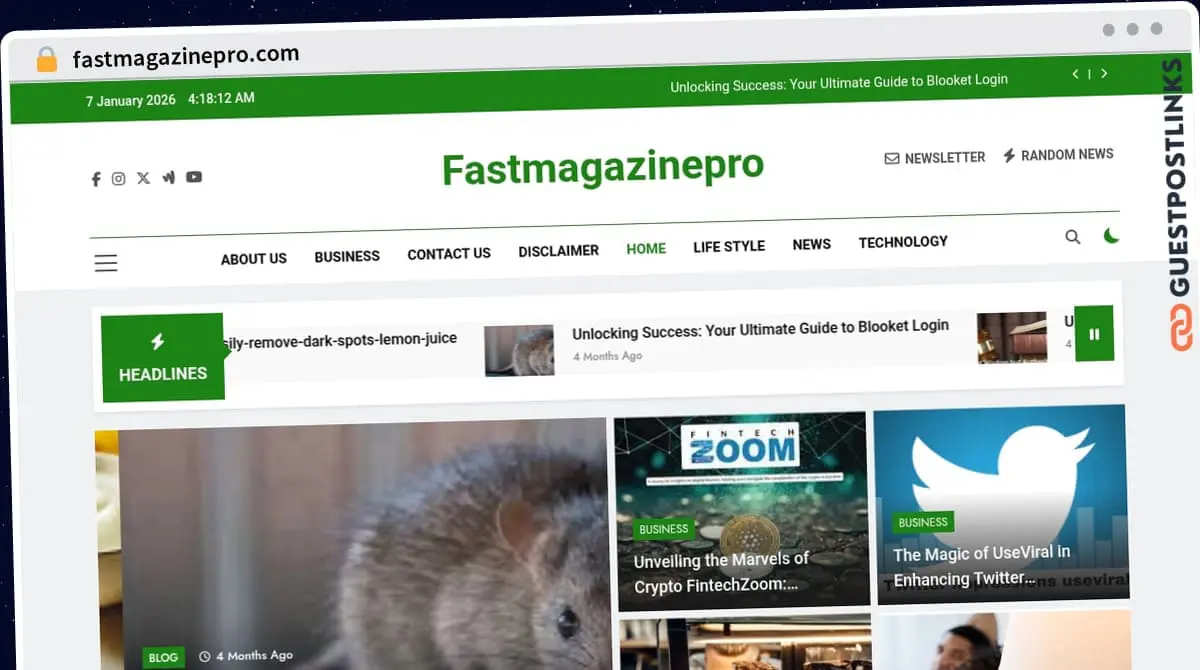1200x670 pixels.
Task: Click the FintechZoom card image
Action: (x=741, y=510)
